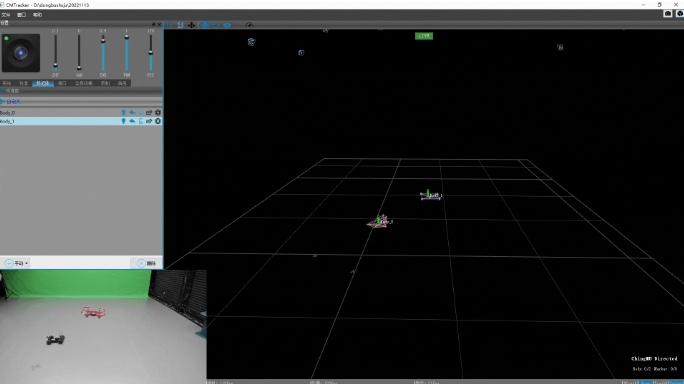Screen dimensions: 684x384
Task: Click the delete button with X circle
Action: click(x=147, y=263)
